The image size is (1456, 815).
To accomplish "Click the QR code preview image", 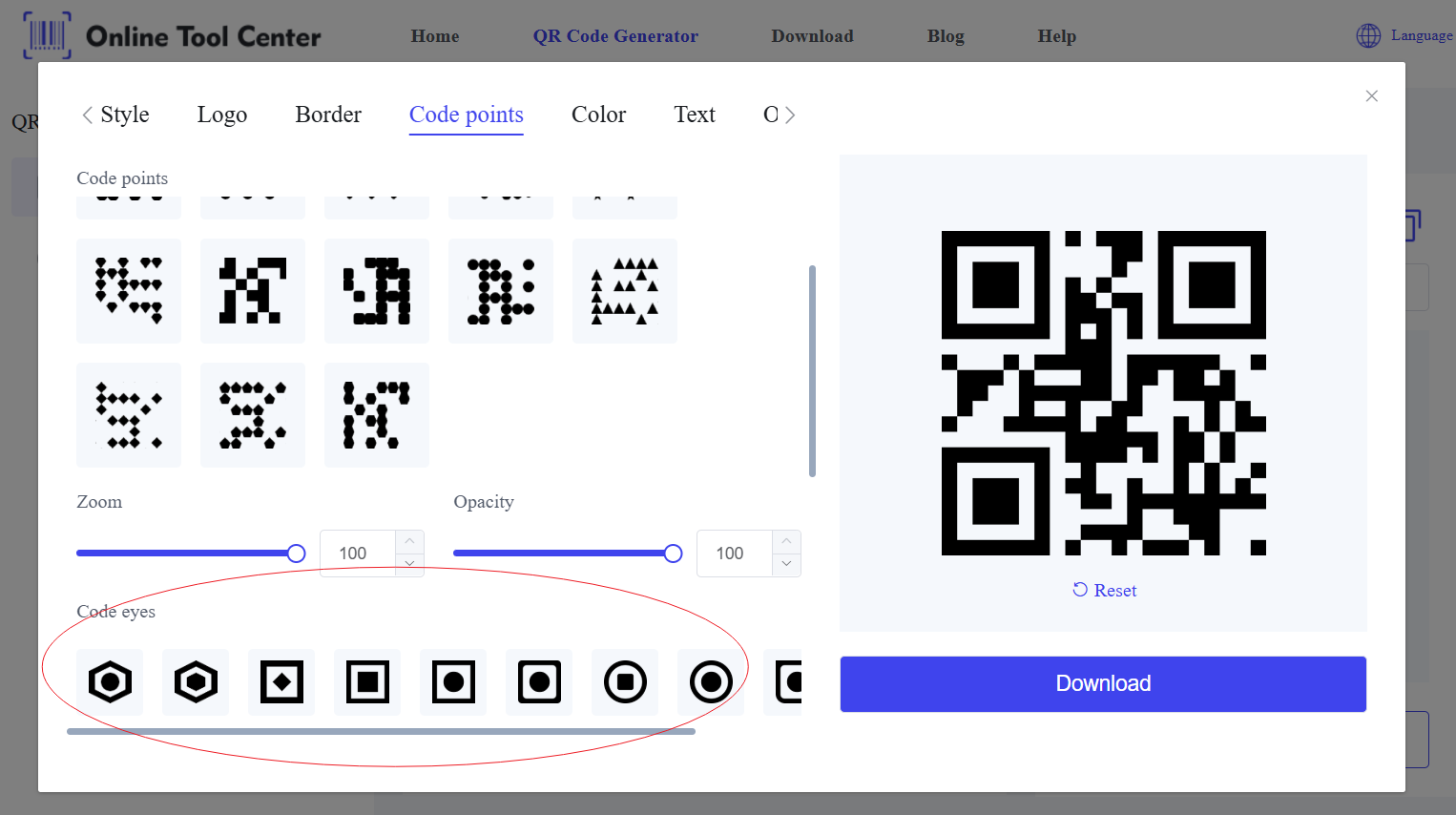I will [x=1103, y=393].
